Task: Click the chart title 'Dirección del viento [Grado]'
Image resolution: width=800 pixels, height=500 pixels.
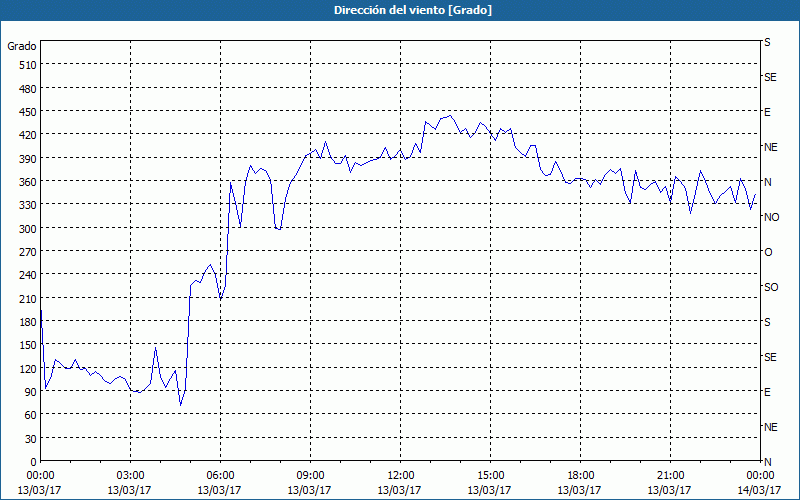Action: (413, 10)
